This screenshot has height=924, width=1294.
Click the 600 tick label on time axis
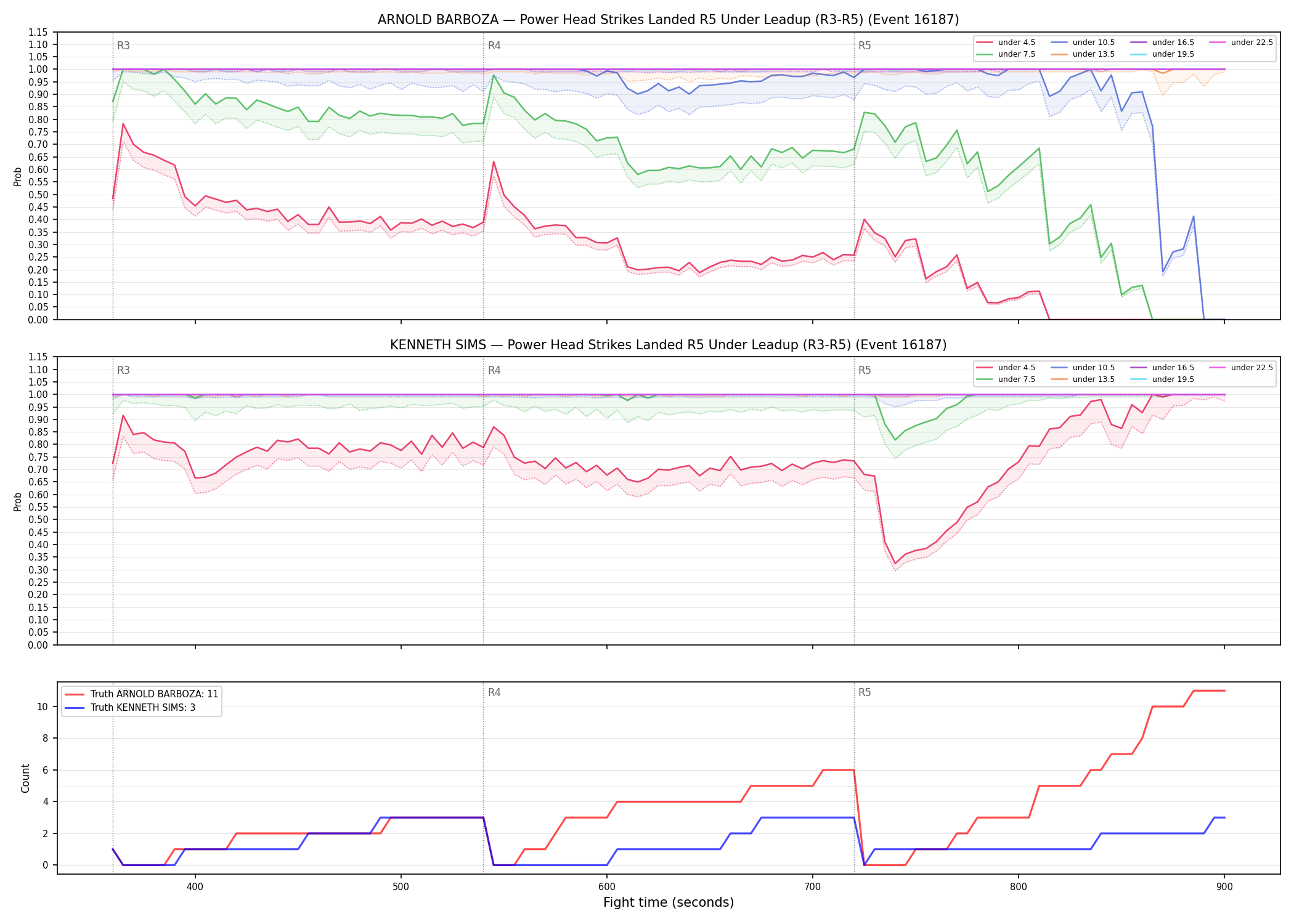click(x=606, y=887)
